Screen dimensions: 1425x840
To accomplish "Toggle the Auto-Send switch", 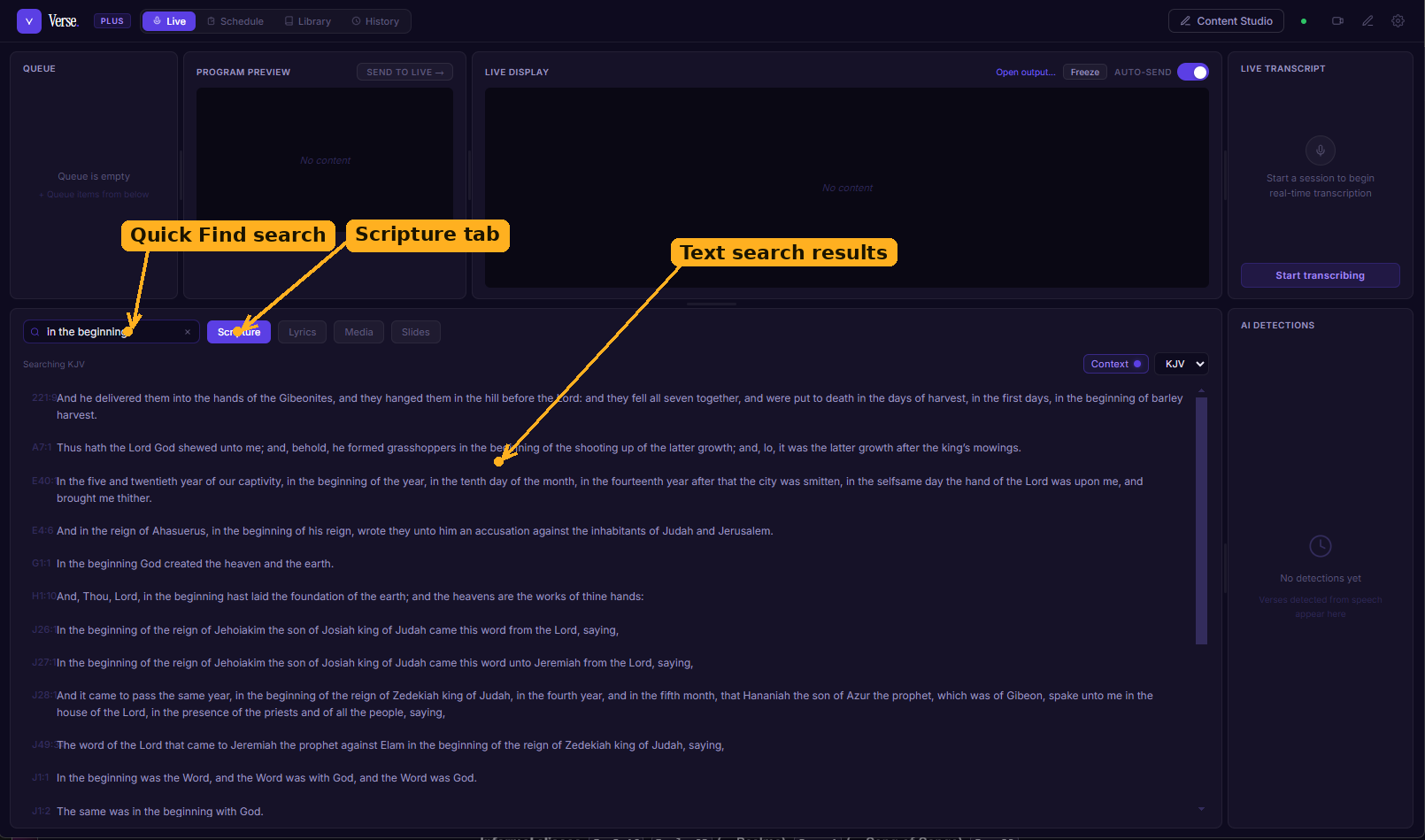I will pos(1193,73).
